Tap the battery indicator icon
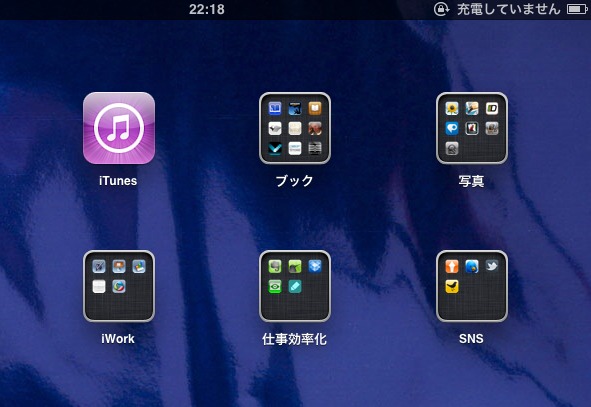Viewport: 591px width, 407px height. pyautogui.click(x=577, y=9)
